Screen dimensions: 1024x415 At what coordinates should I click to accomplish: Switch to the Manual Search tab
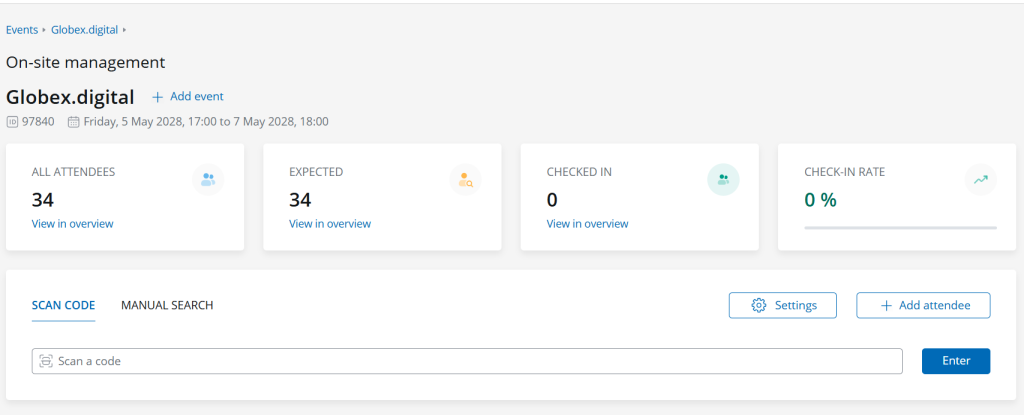pyautogui.click(x=167, y=305)
